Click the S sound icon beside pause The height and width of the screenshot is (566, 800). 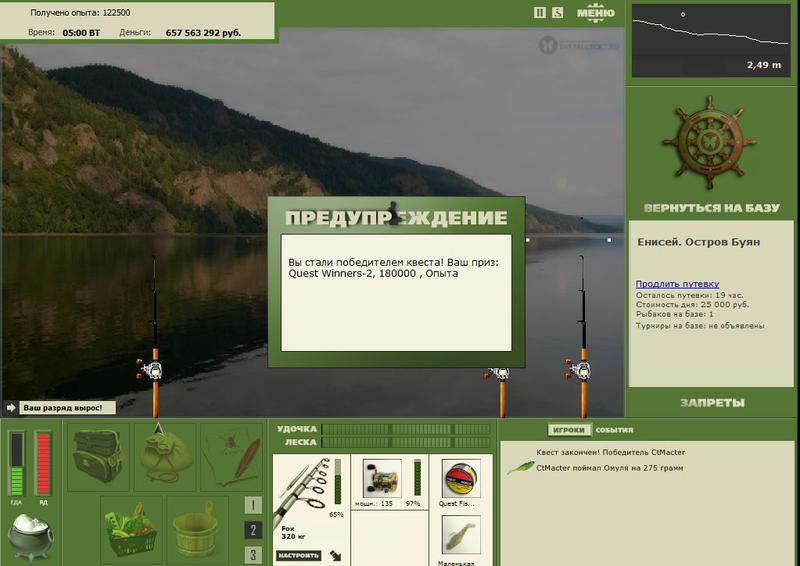tap(558, 12)
